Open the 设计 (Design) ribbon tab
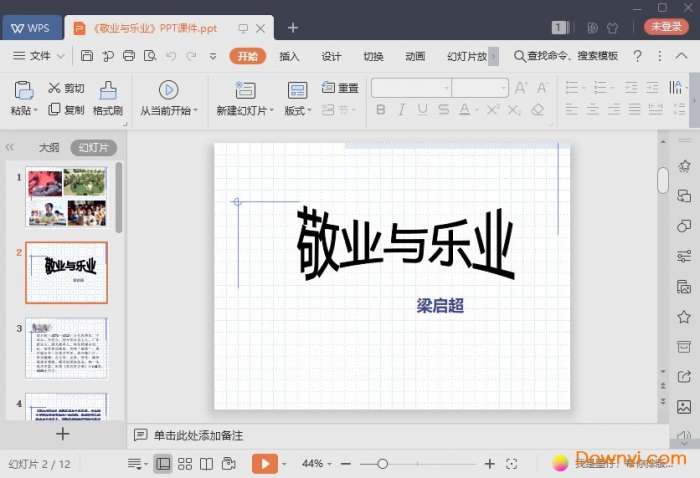The height and width of the screenshot is (478, 700). (331, 56)
